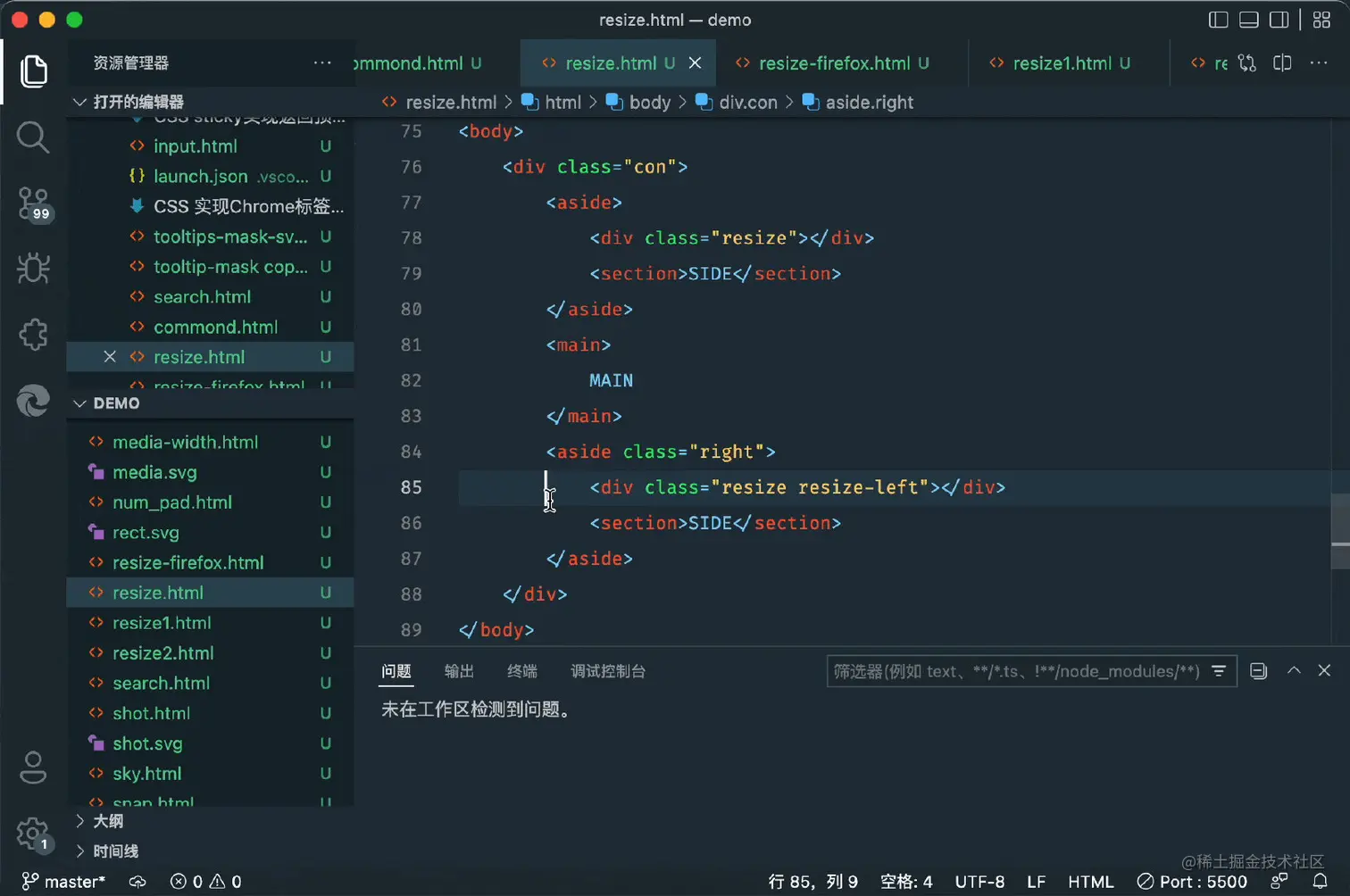Open the Run and Debug view

pyautogui.click(x=33, y=268)
